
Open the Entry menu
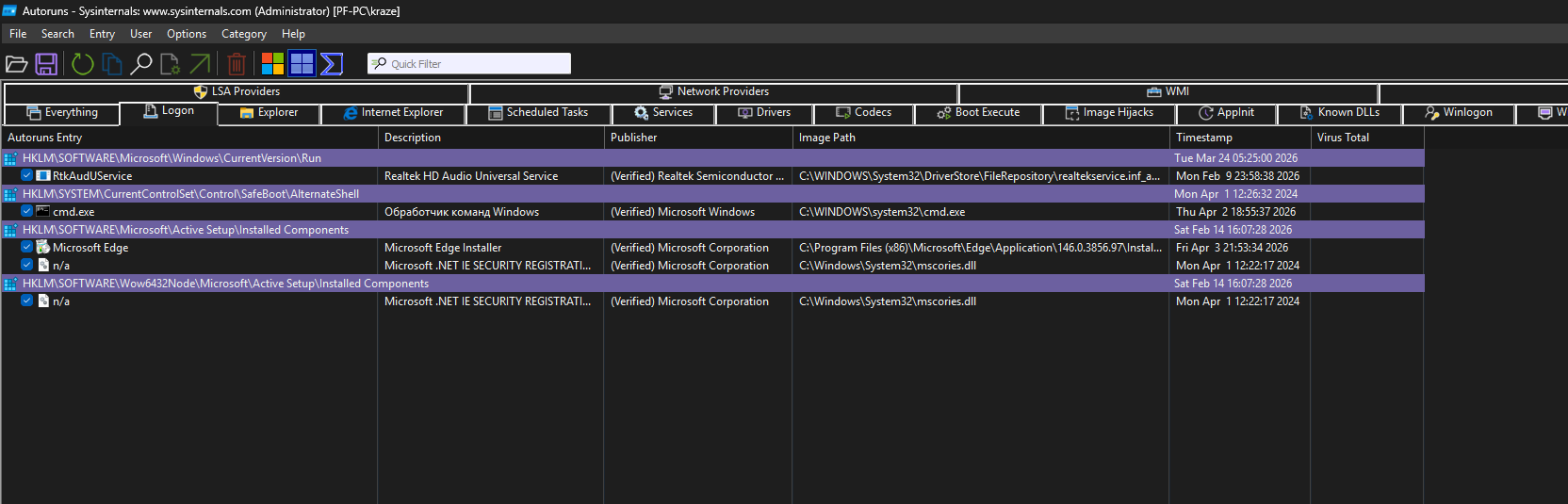(x=102, y=34)
